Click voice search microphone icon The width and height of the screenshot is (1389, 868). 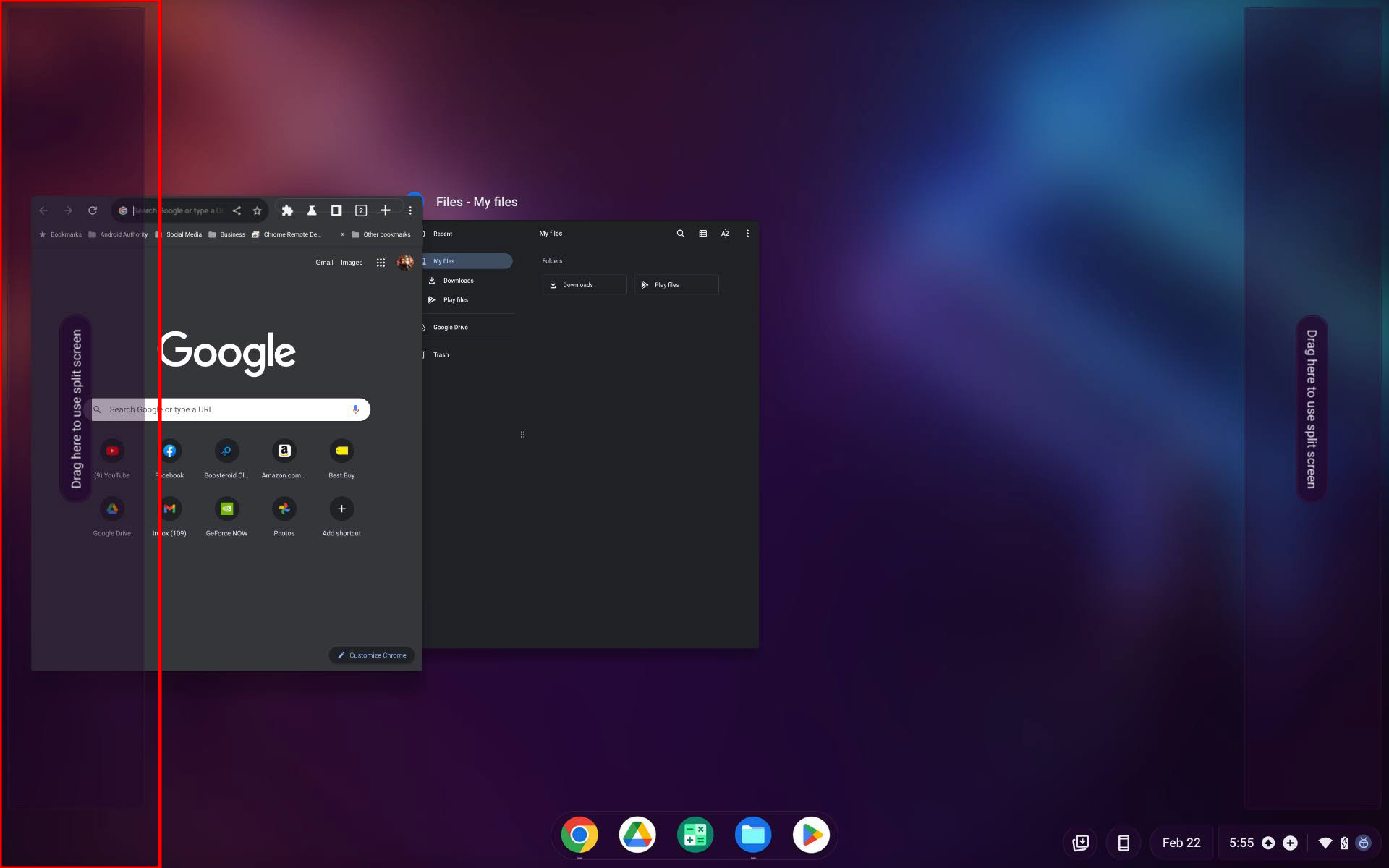point(355,409)
